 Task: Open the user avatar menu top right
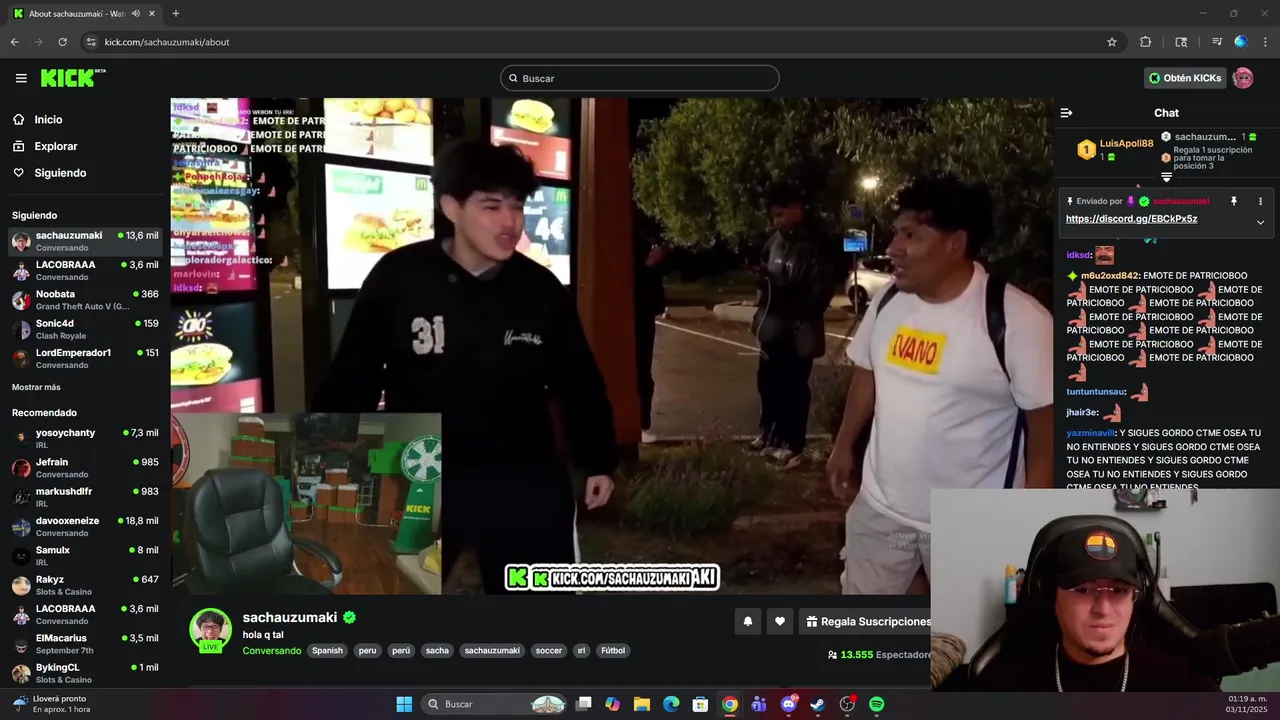point(1243,78)
